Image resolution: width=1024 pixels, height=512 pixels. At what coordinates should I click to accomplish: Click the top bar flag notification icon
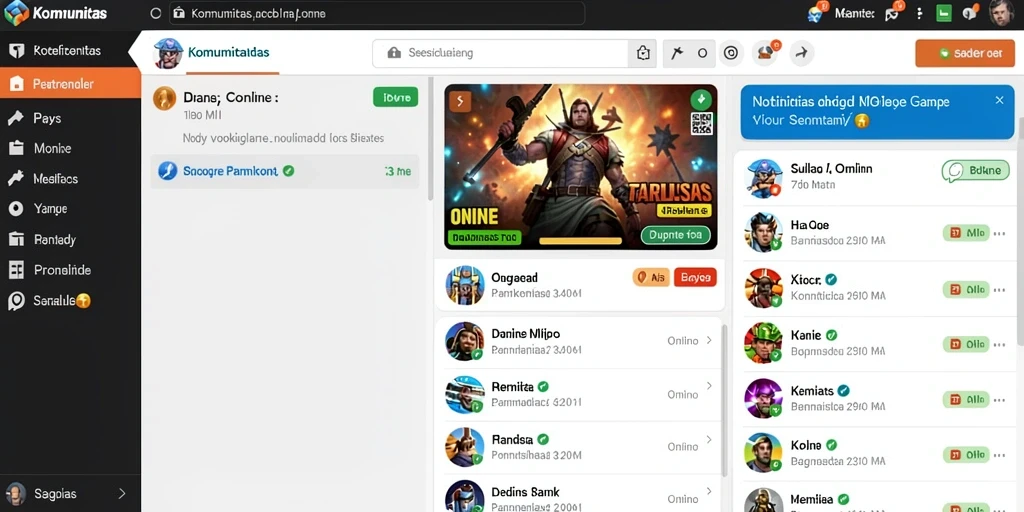[x=893, y=12]
